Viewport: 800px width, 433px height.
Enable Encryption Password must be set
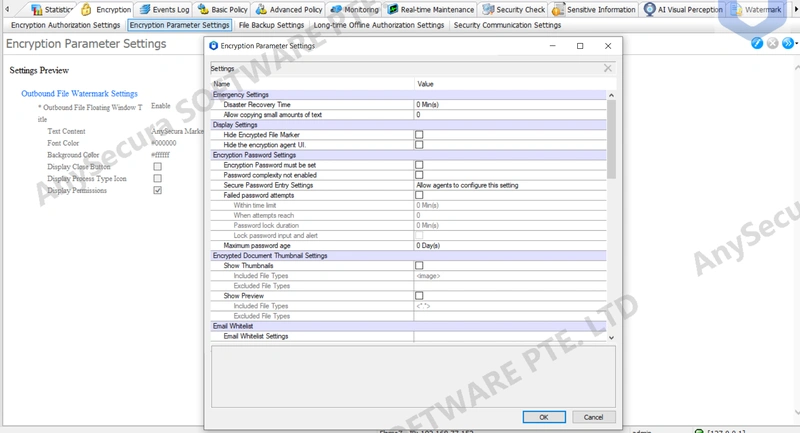pyautogui.click(x=419, y=165)
